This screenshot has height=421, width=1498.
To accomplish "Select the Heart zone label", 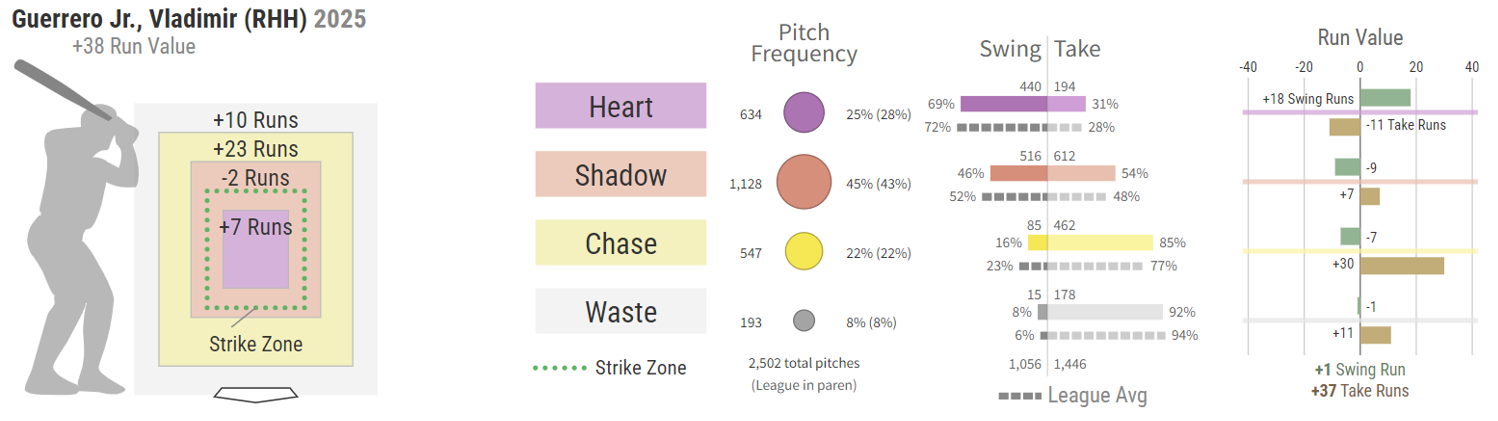I will [621, 106].
